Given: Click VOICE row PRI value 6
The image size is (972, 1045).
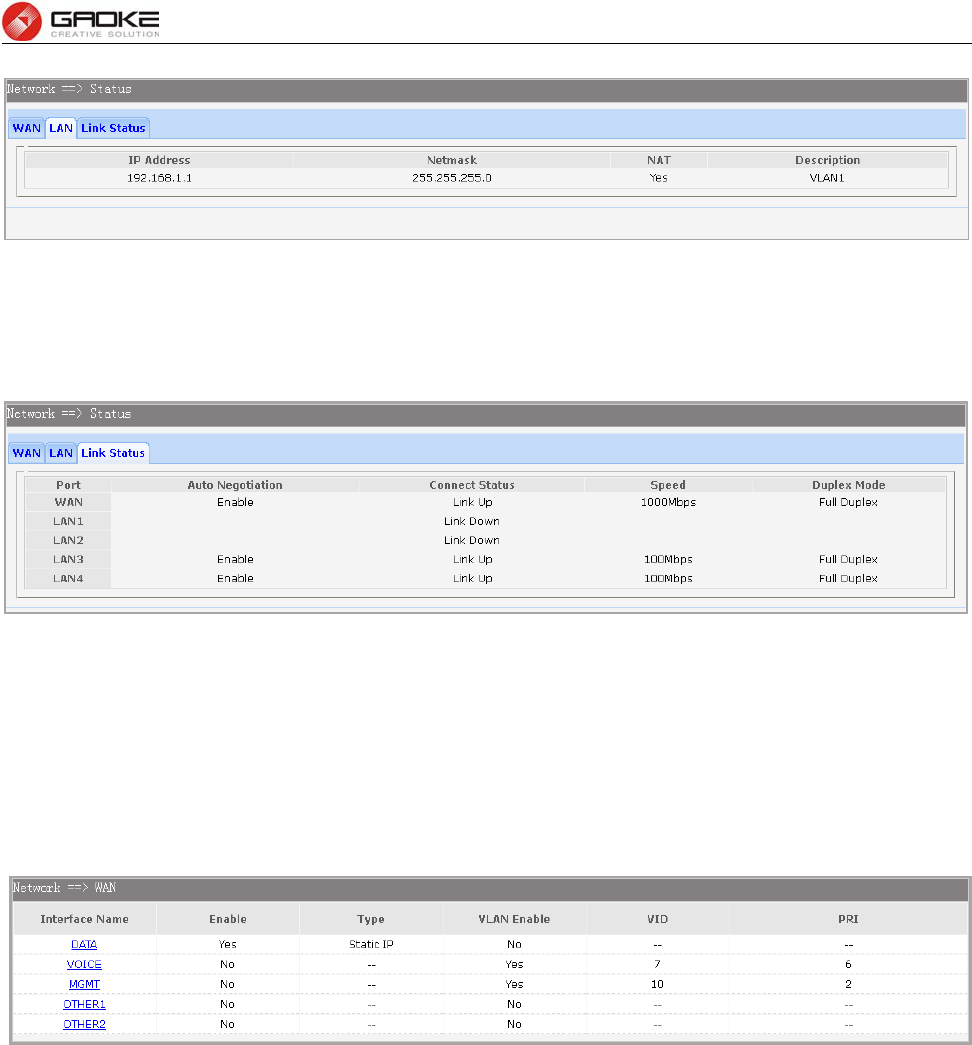Looking at the screenshot, I should 848,964.
